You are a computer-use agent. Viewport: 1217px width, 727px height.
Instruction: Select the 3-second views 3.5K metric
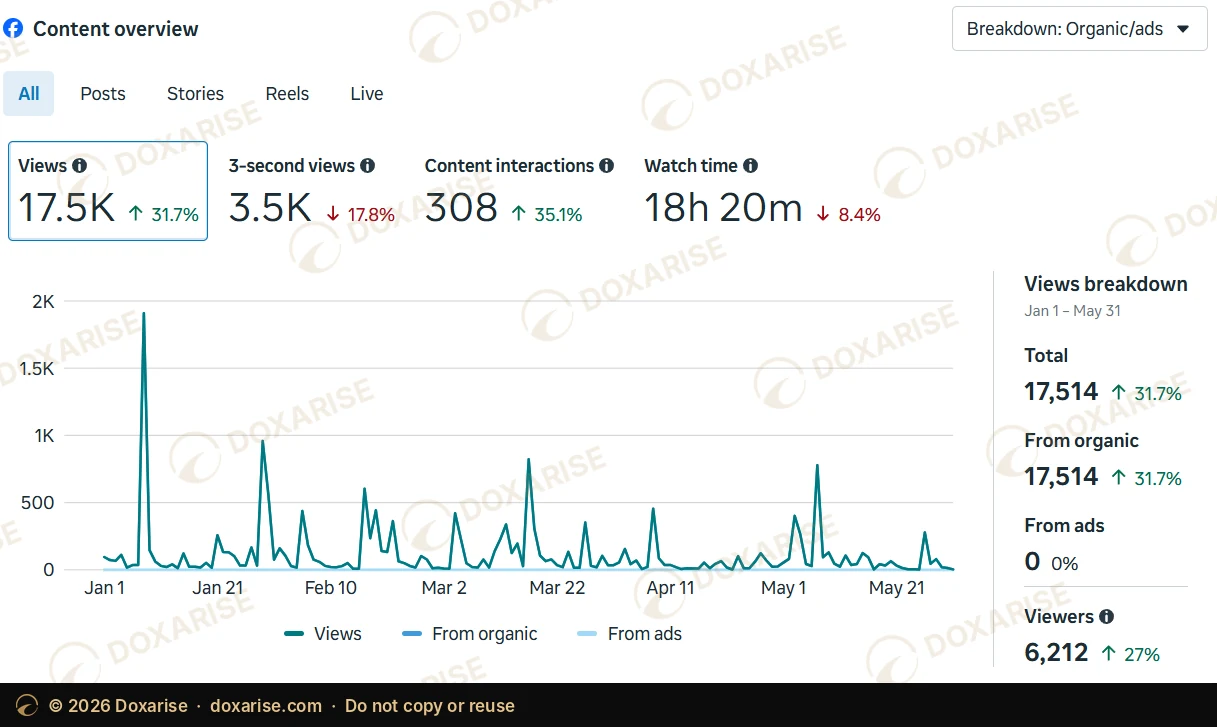point(311,191)
